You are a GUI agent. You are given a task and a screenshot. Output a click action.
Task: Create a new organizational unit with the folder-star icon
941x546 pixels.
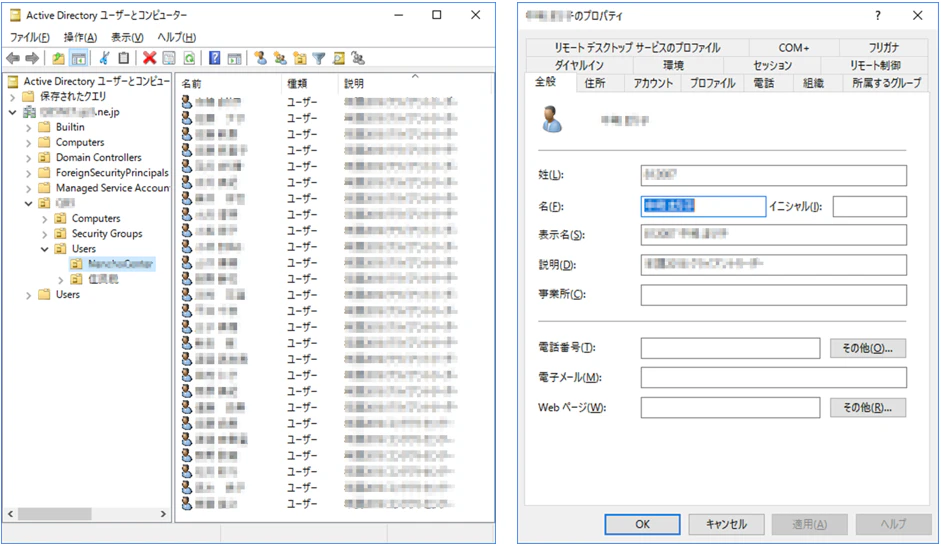(299, 58)
